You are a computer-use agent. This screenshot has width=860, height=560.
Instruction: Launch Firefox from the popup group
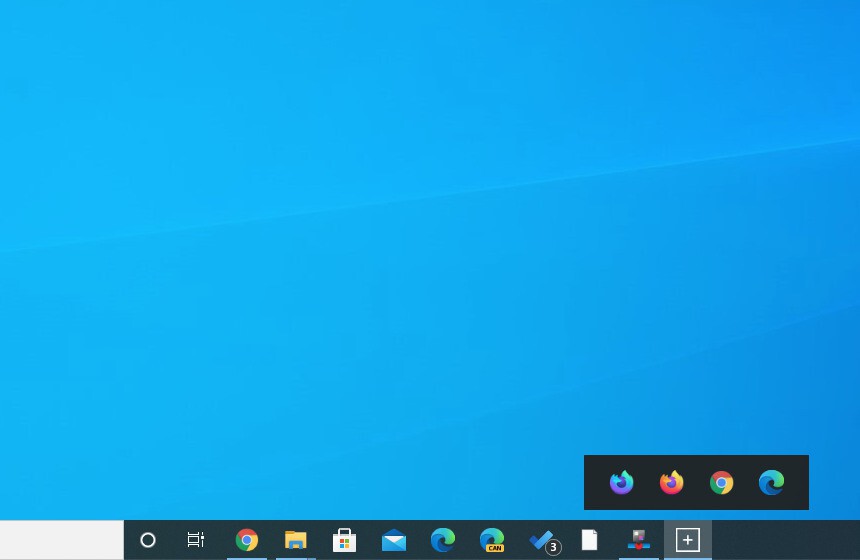tap(671, 483)
